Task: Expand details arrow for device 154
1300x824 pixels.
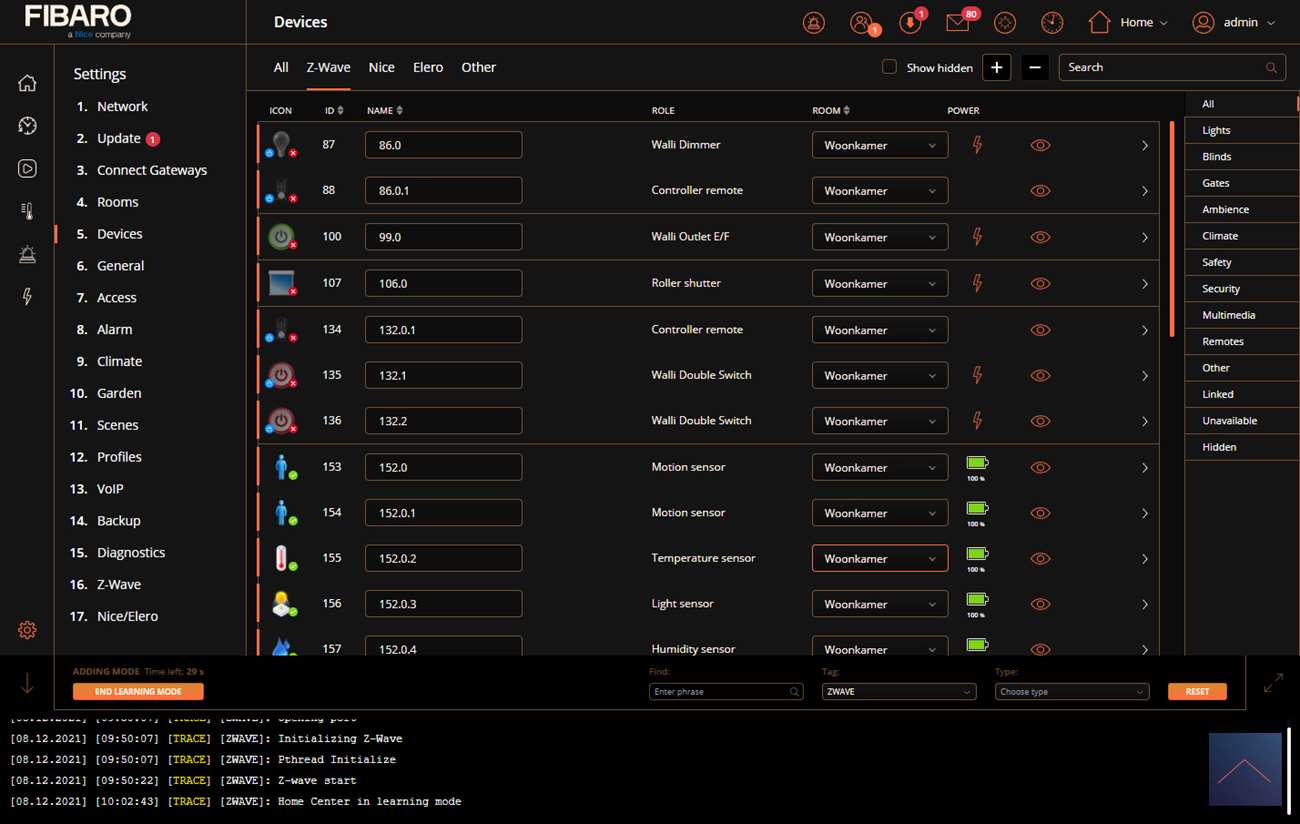Action: [x=1145, y=513]
